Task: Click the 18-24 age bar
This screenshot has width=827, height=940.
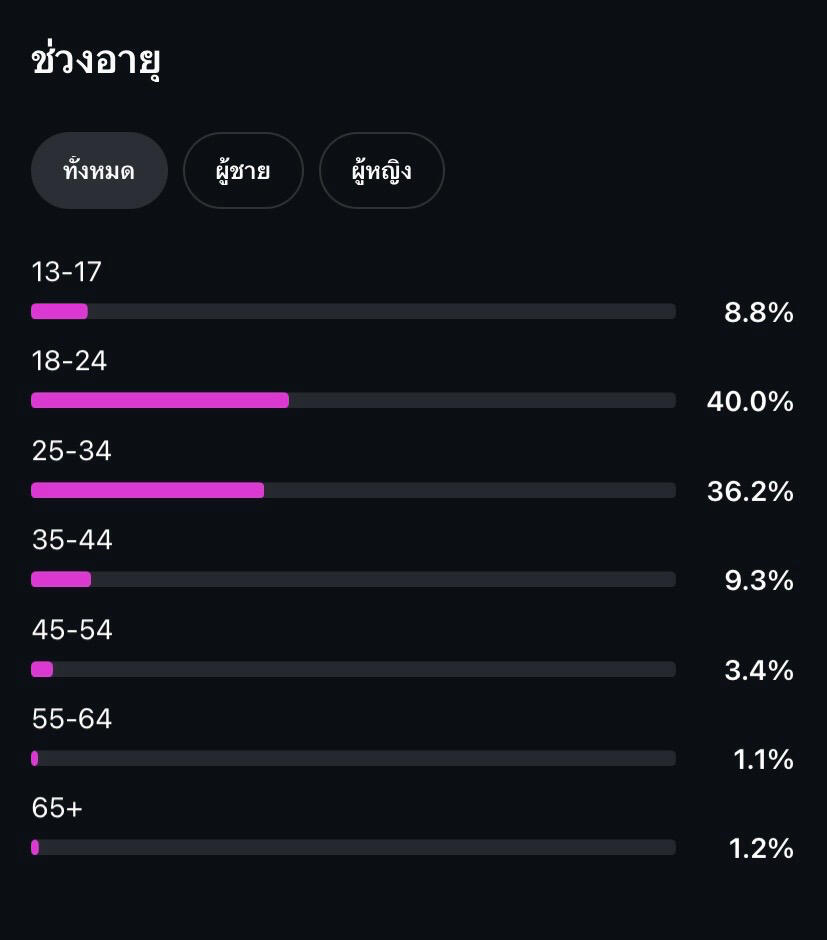Action: [x=353, y=400]
